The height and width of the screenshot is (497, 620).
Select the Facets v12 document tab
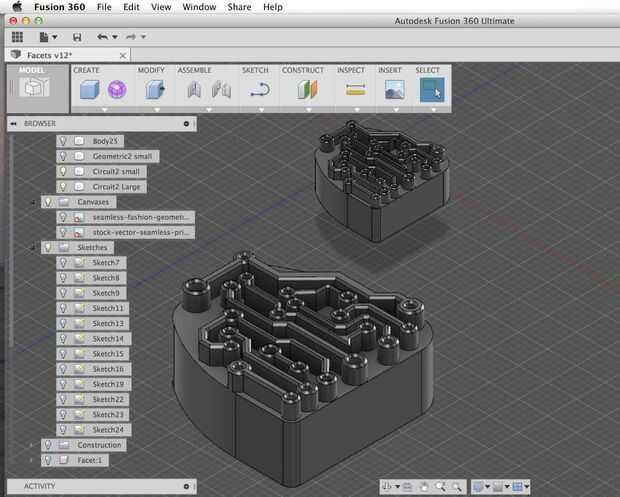coord(67,55)
